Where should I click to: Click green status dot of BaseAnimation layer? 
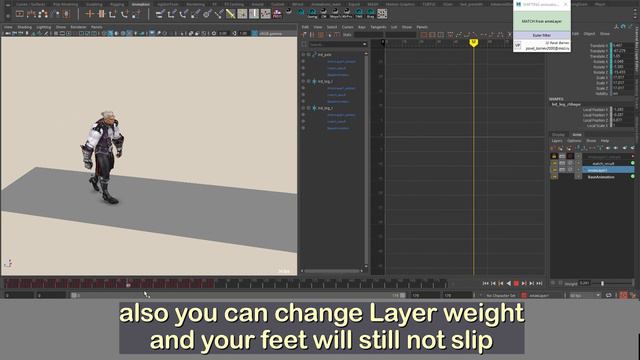[x=633, y=177]
